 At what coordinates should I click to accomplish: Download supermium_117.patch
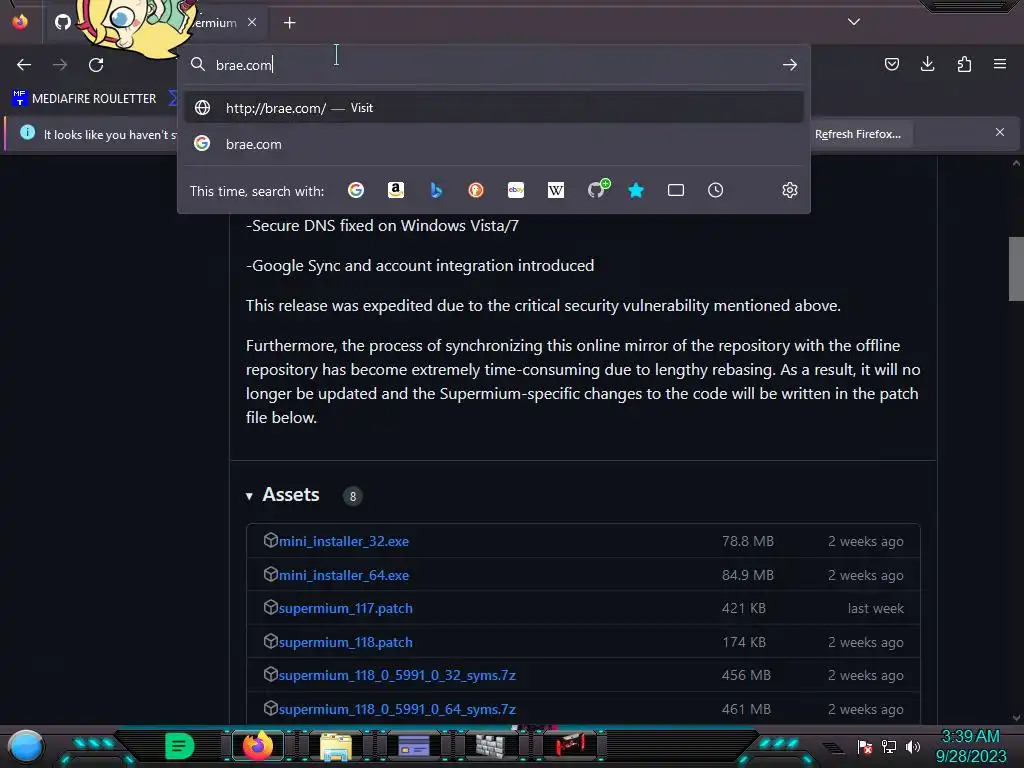[x=345, y=609]
